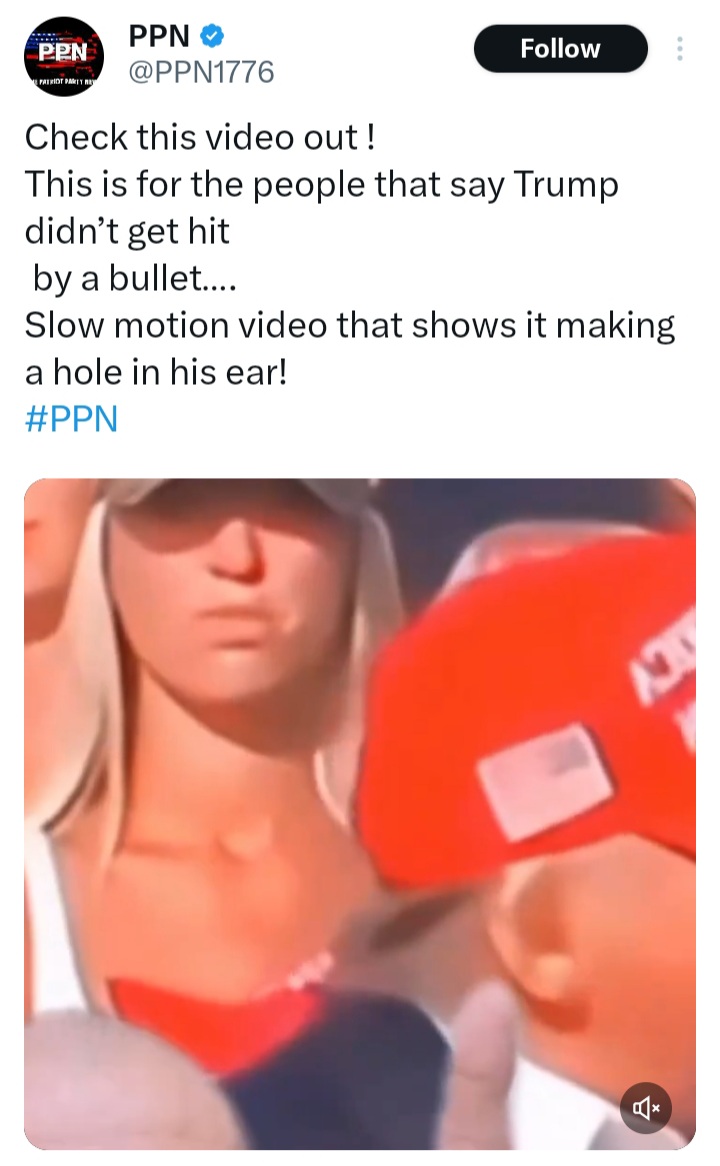Play the embedded slow motion video
The image size is (720, 1166).
point(360,814)
